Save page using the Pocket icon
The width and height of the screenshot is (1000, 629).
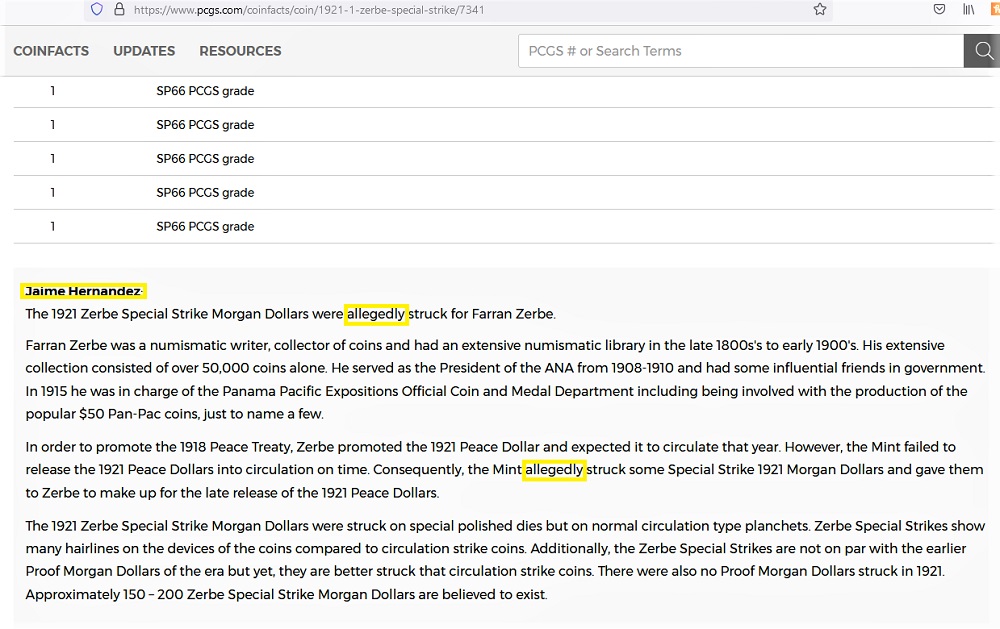click(939, 10)
